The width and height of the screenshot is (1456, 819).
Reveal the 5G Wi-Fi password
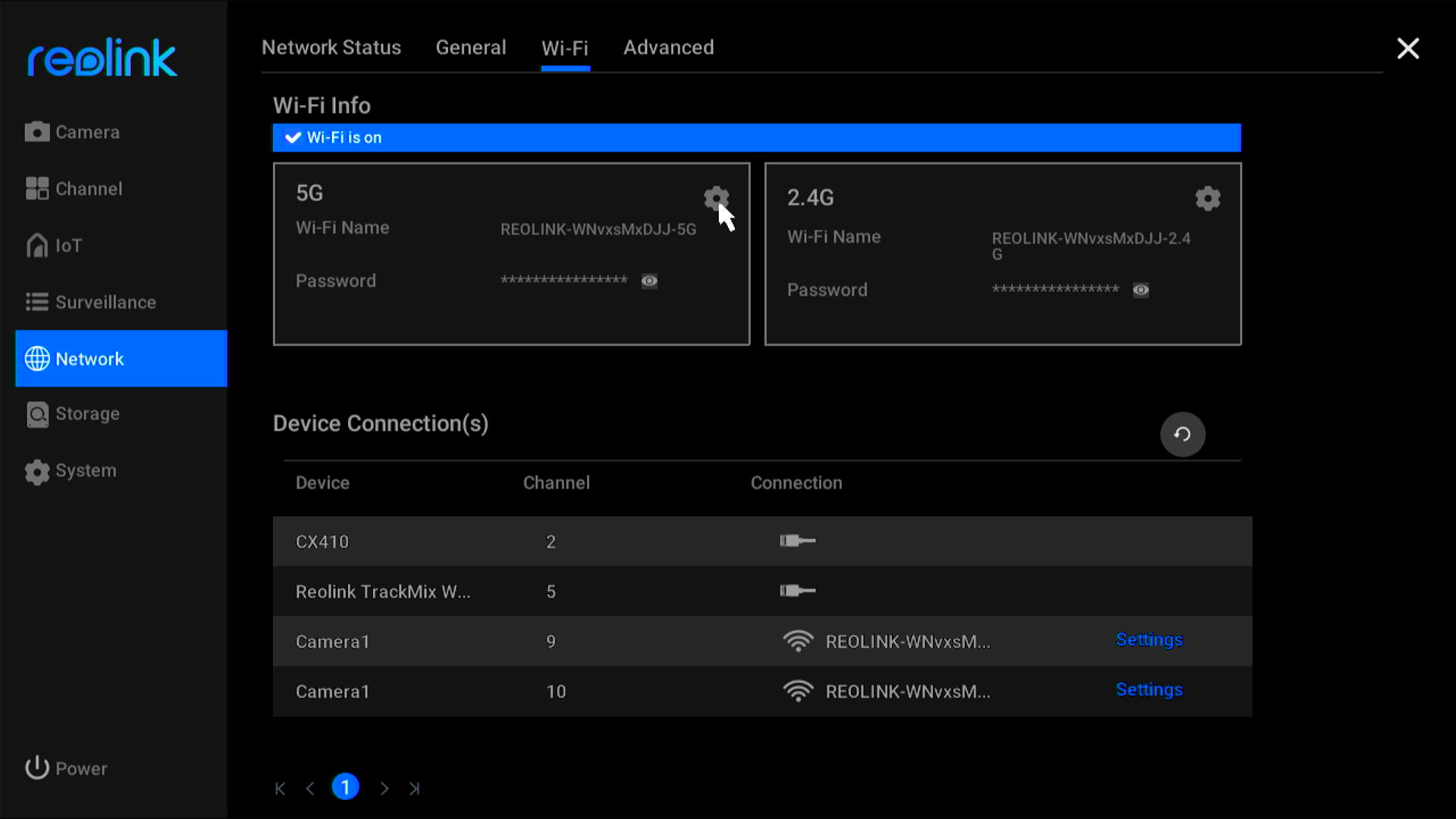tap(649, 281)
